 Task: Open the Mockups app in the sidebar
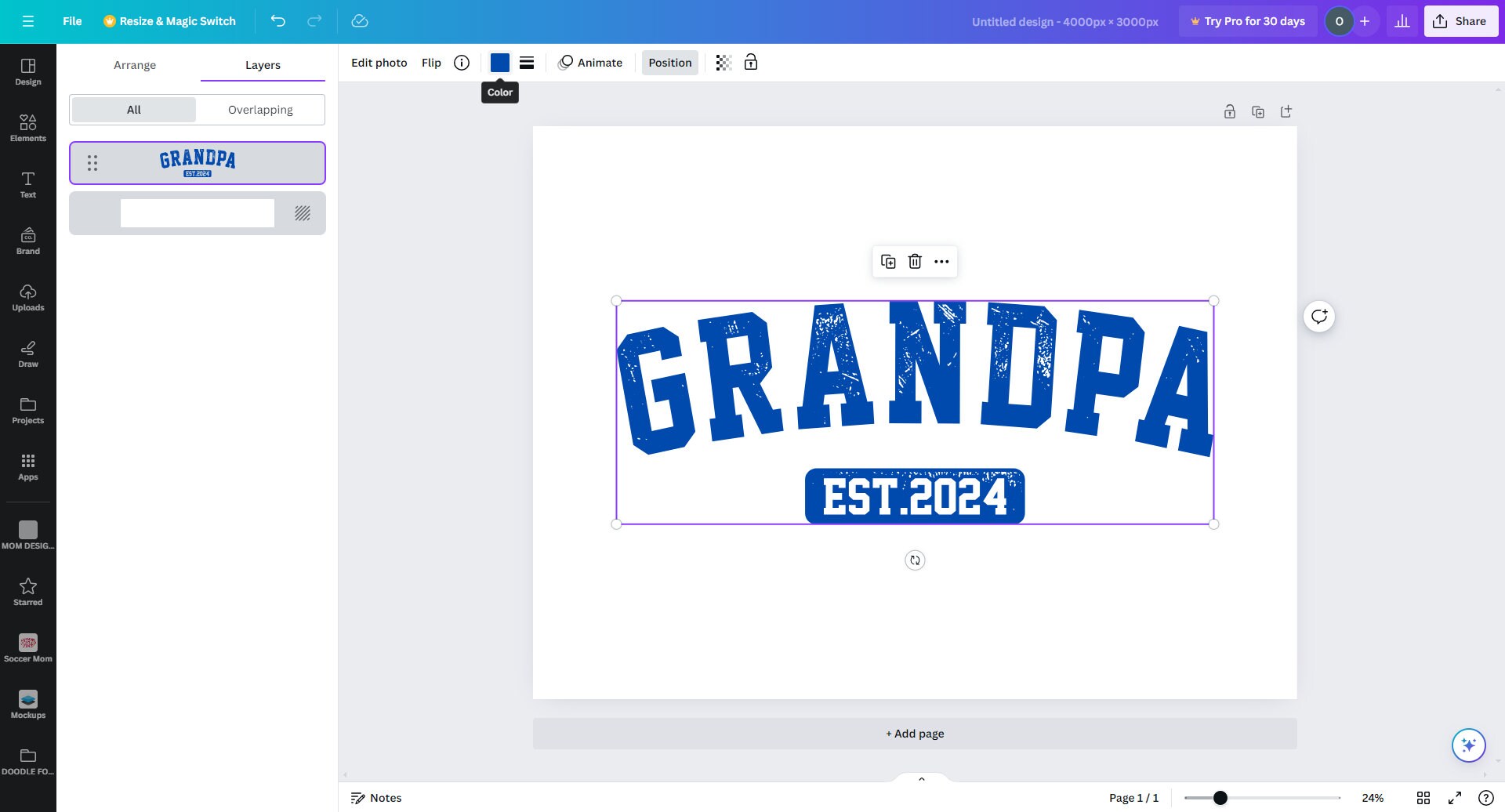point(28,704)
